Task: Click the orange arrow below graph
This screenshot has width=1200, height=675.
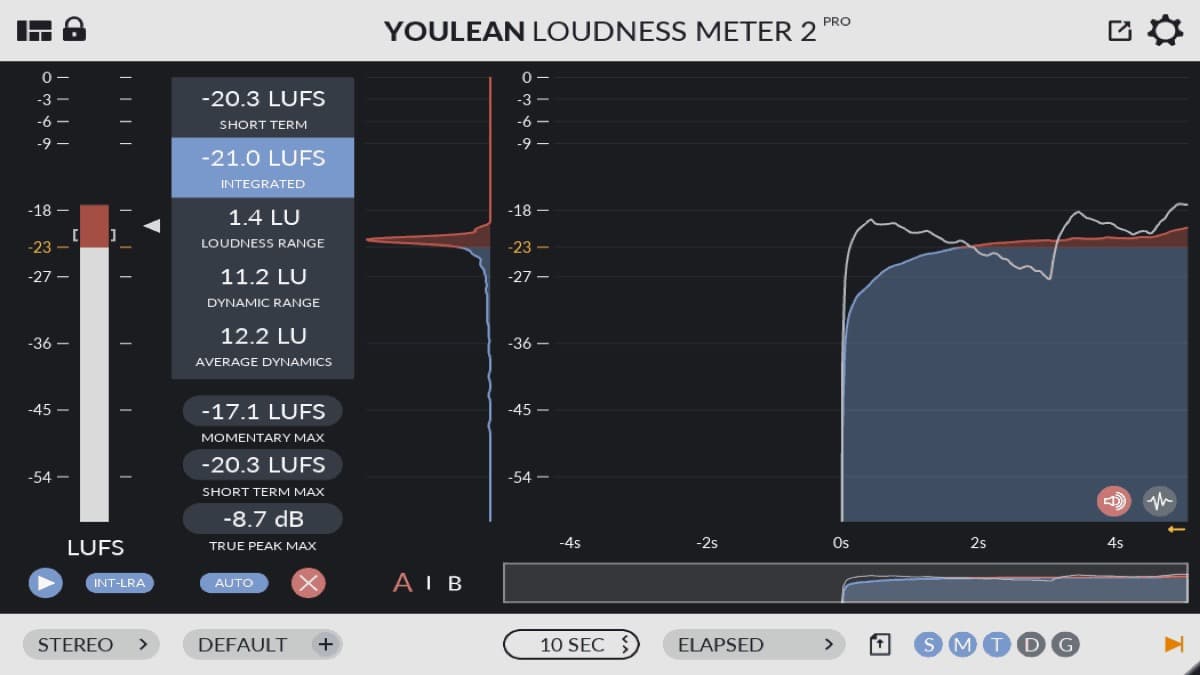Action: (1176, 528)
